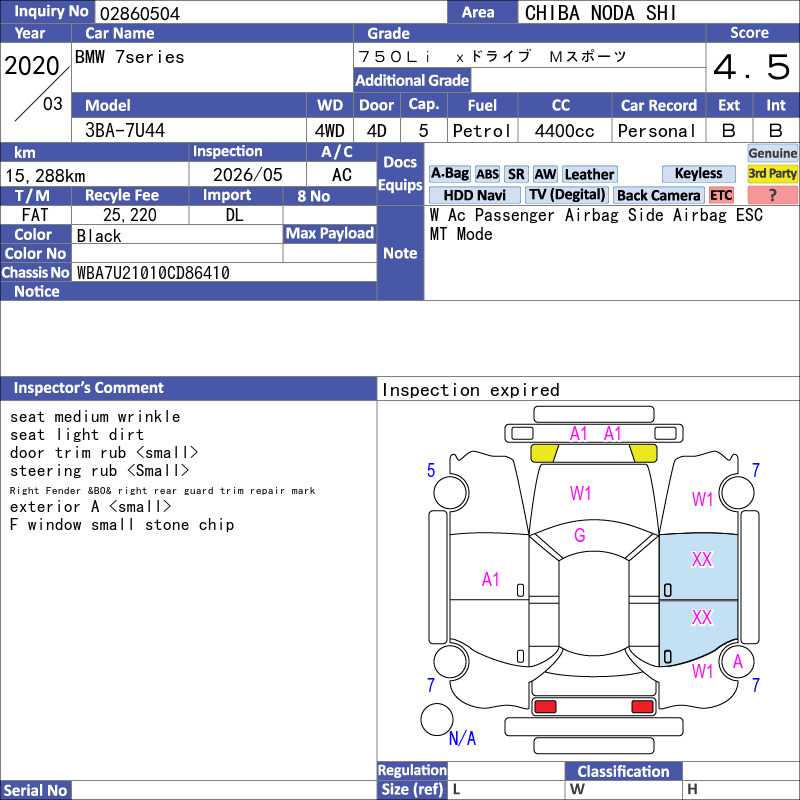Click the recycle fee 25,220
This screenshot has height=800, width=800.
(x=130, y=215)
